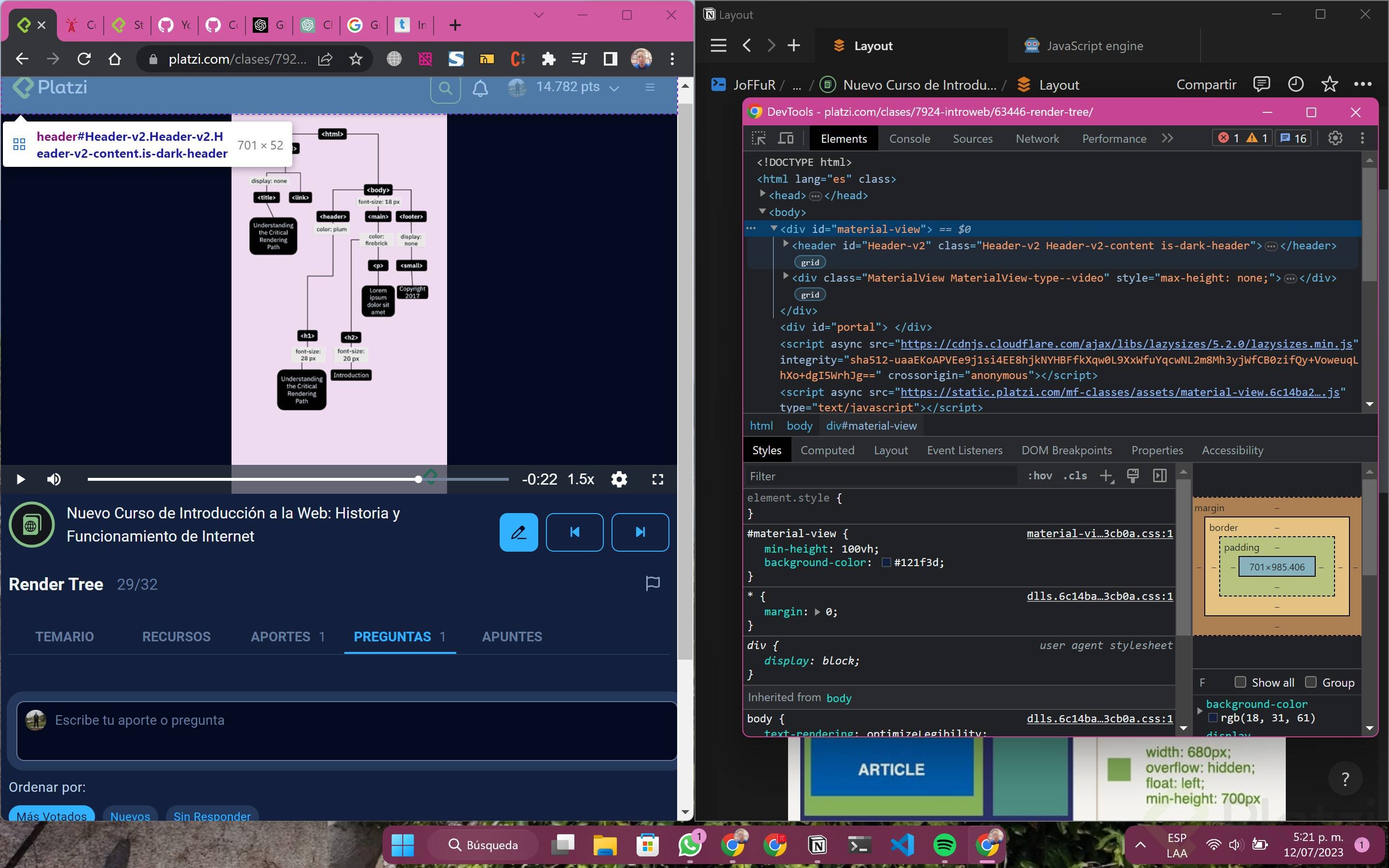Toggle the device toolbar icon in DevTools
Viewport: 1389px width, 868px height.
[786, 138]
